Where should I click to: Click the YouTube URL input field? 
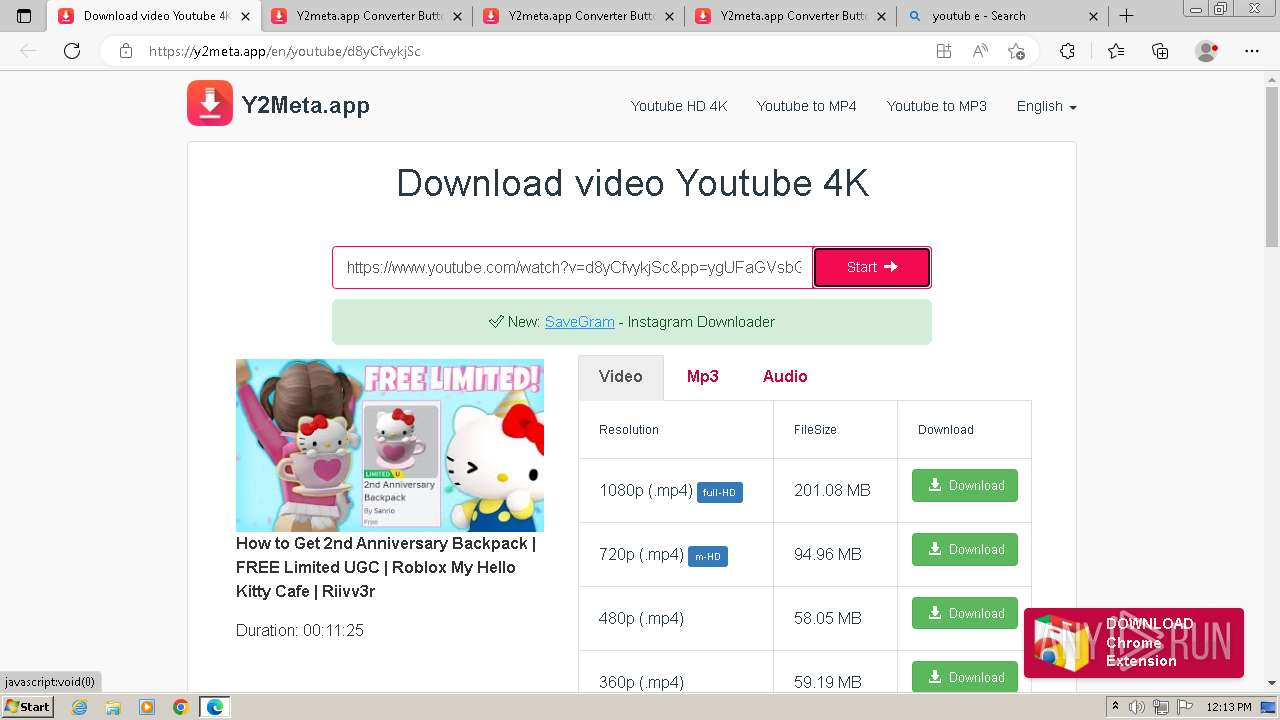(573, 267)
